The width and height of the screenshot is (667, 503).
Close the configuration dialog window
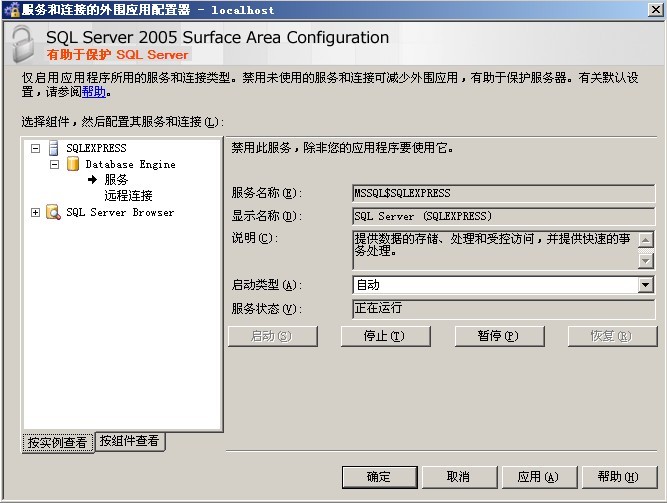[655, 10]
